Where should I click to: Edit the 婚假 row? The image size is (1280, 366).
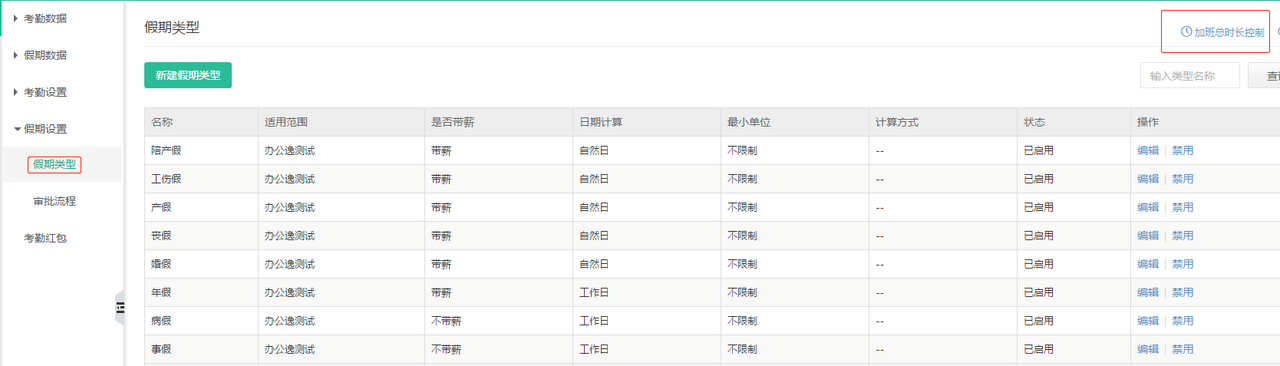coord(1148,264)
